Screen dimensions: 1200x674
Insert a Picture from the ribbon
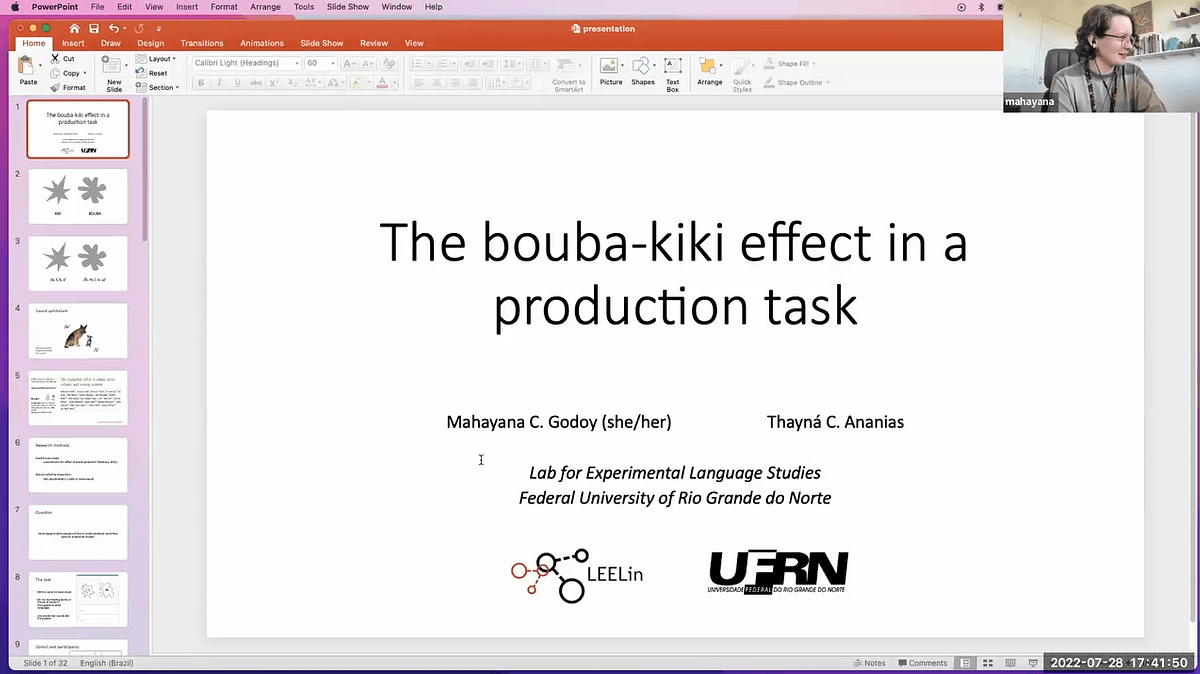(610, 71)
